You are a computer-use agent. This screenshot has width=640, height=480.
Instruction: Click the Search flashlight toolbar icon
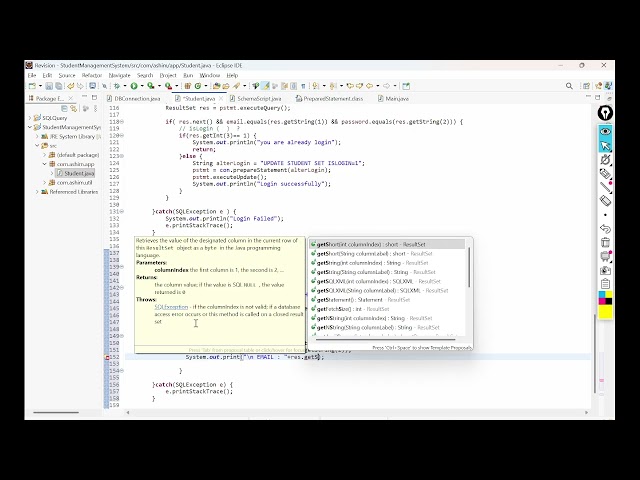pyautogui.click(x=236, y=86)
